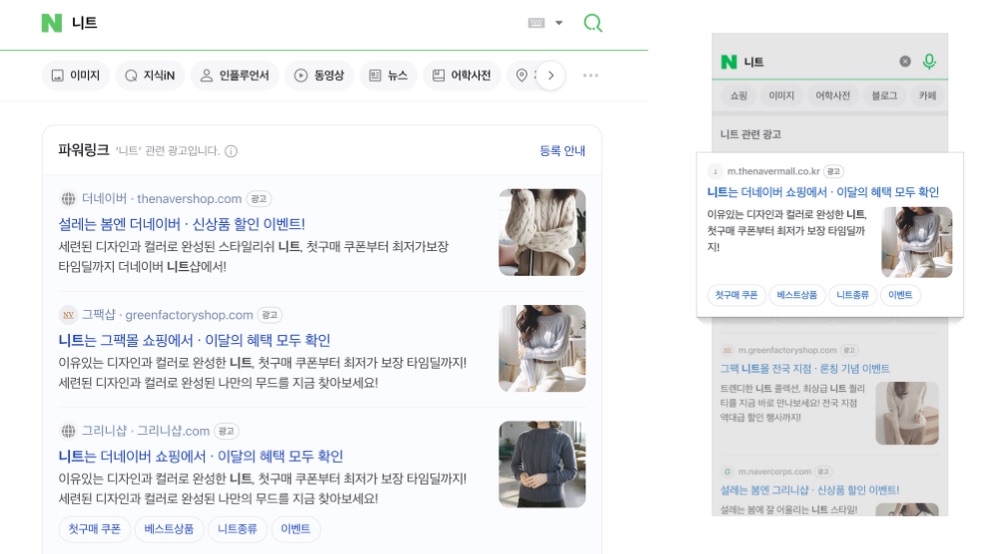Click the green magnifier search icon
1000x554 pixels.
click(x=592, y=23)
